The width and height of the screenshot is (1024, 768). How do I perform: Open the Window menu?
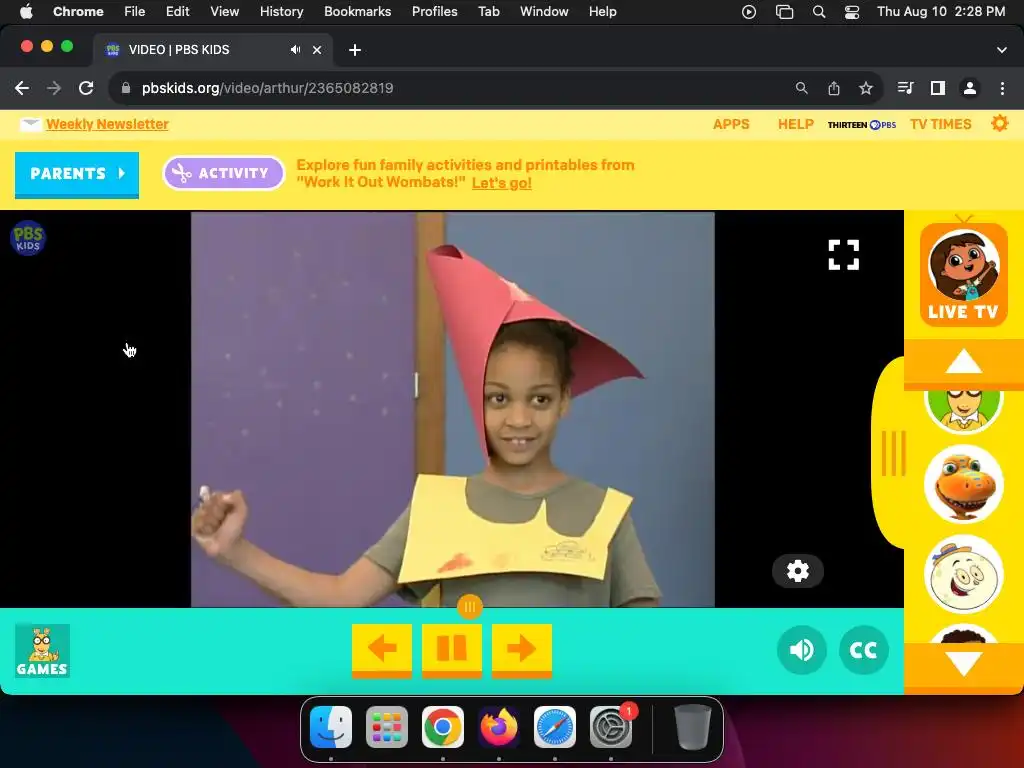point(544,11)
